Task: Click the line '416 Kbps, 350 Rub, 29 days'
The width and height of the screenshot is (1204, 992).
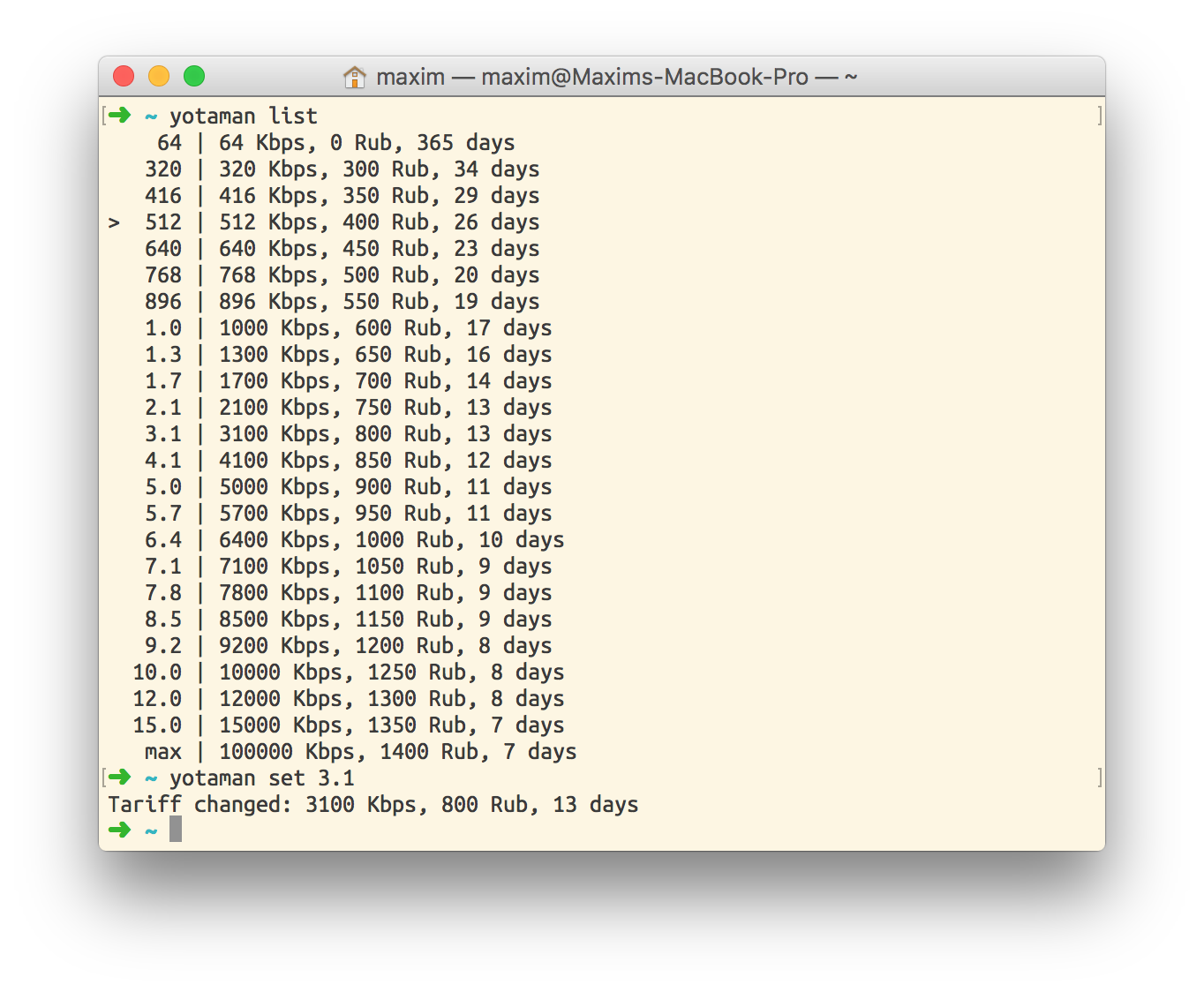Action: 379,195
